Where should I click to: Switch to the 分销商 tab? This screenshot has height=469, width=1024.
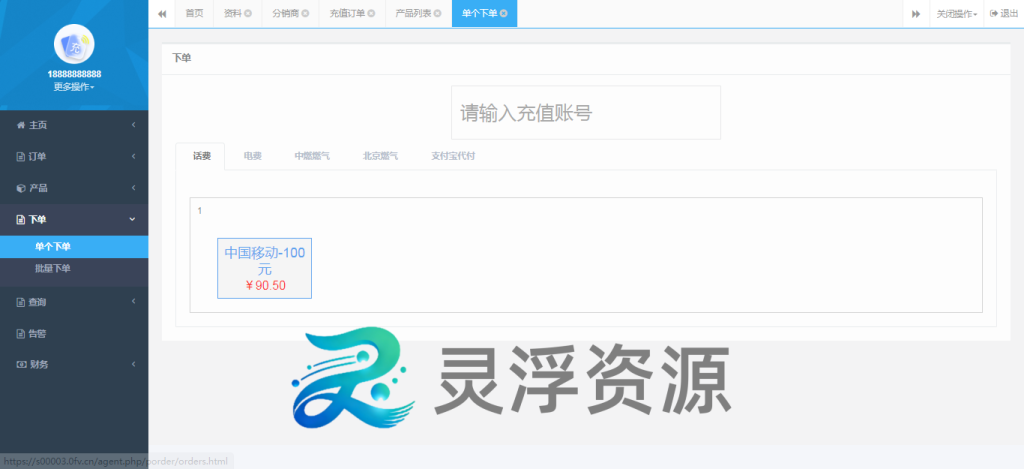point(285,14)
